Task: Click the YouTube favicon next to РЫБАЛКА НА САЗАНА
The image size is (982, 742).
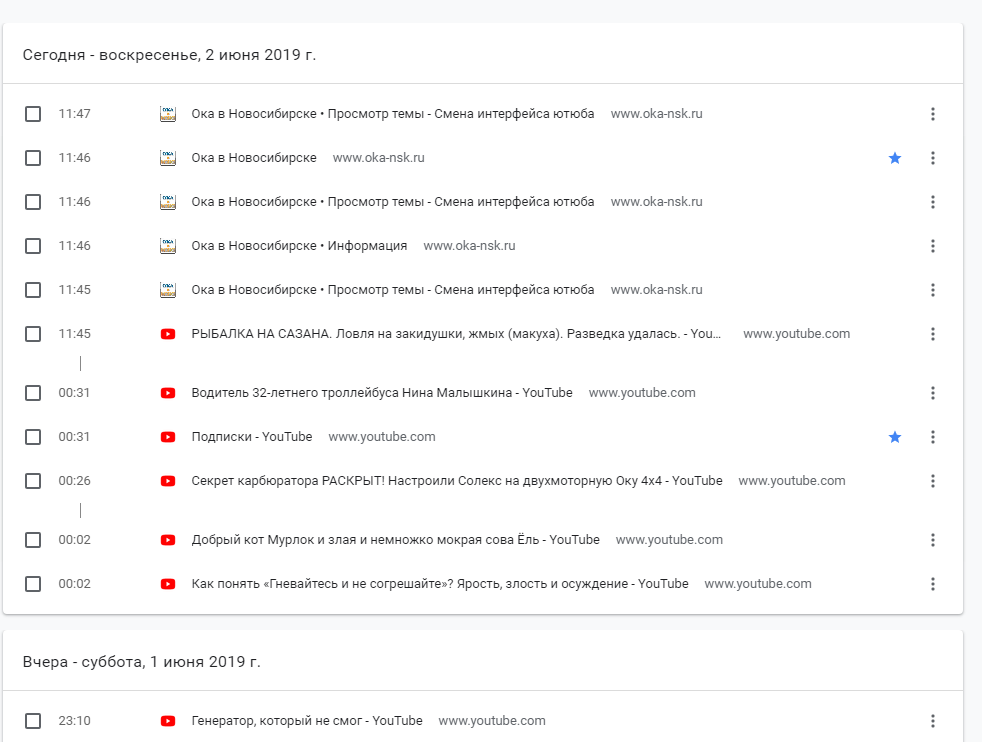Action: [168, 334]
